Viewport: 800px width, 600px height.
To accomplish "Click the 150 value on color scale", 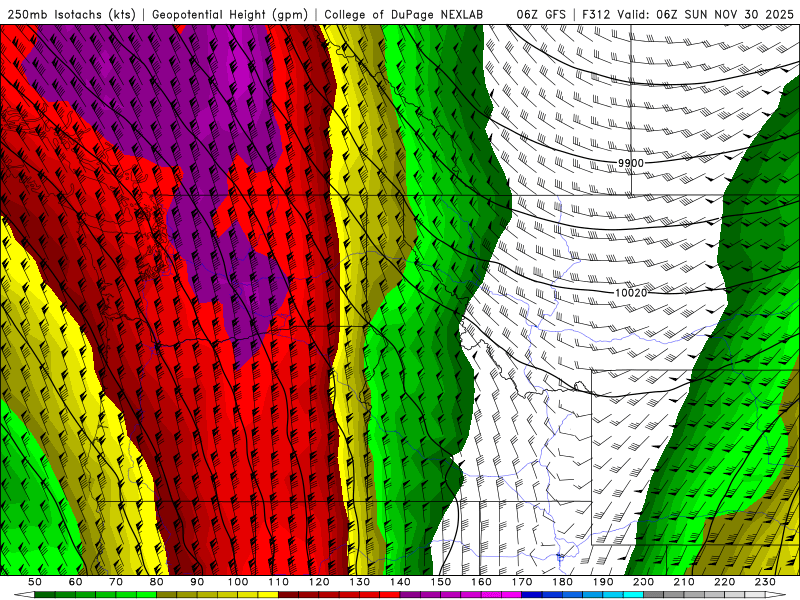I will [x=440, y=582].
